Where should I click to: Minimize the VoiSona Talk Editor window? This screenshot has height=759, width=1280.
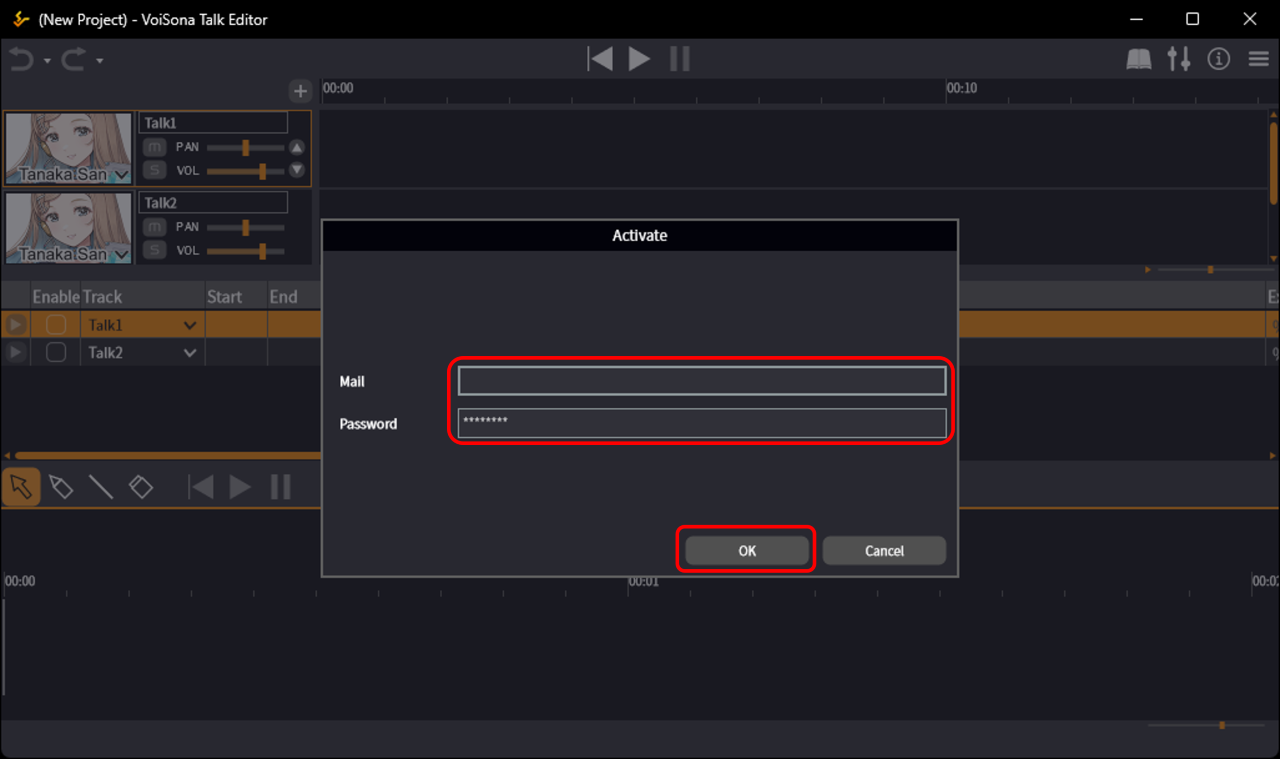pyautogui.click(x=1137, y=19)
